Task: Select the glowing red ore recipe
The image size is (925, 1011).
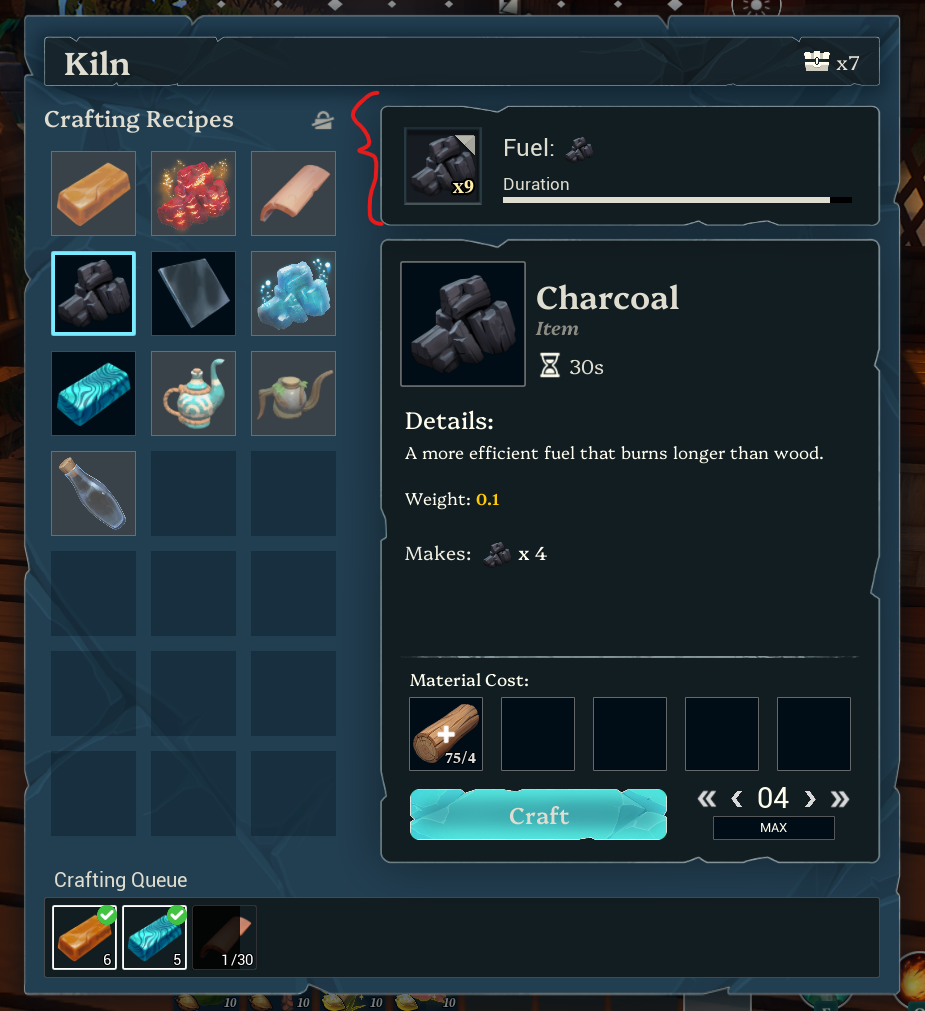Action: click(x=193, y=193)
